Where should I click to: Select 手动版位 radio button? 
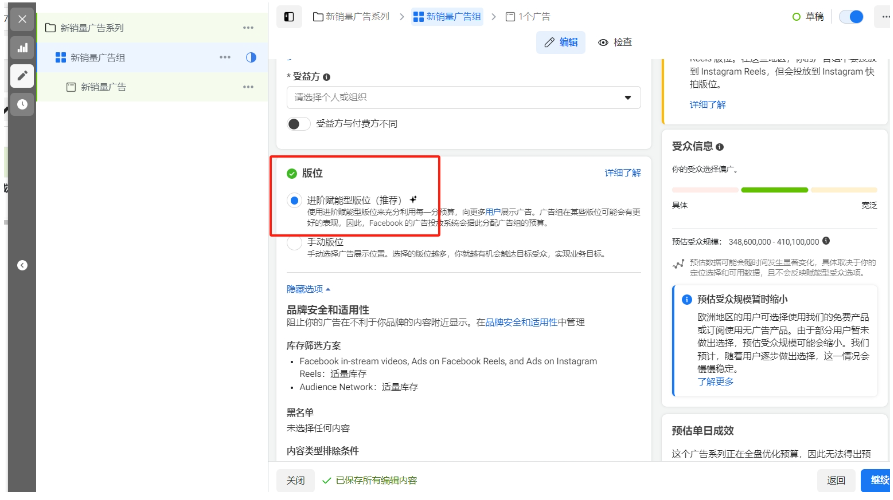tap(294, 243)
